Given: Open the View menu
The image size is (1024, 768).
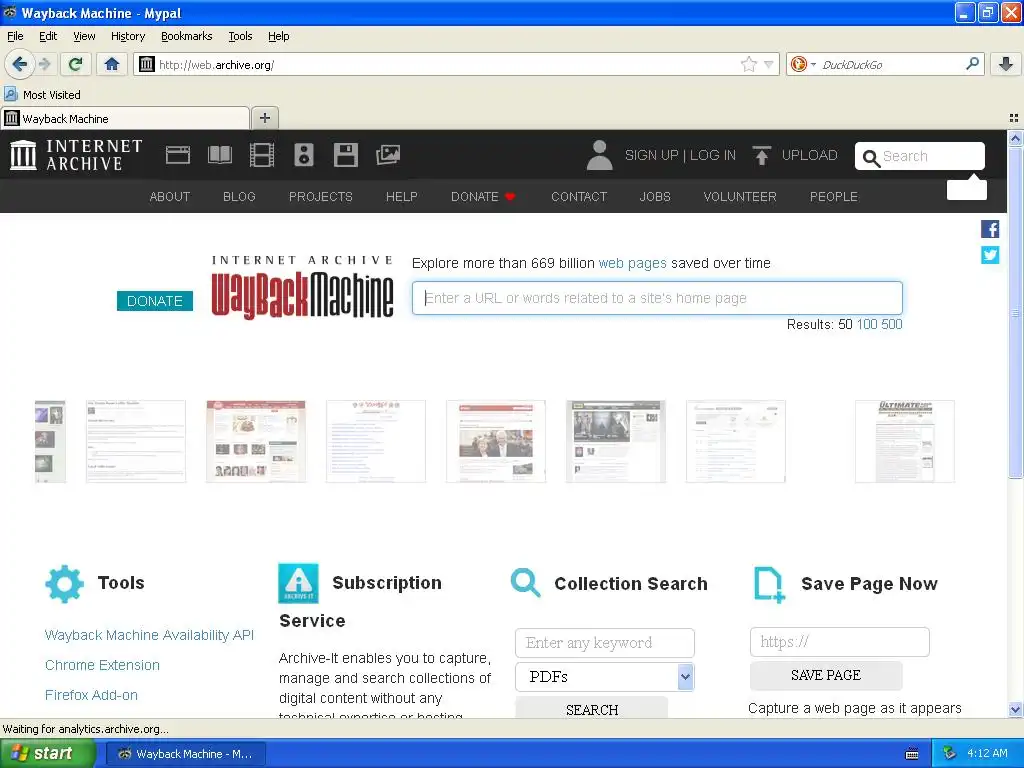Looking at the screenshot, I should pyautogui.click(x=84, y=36).
